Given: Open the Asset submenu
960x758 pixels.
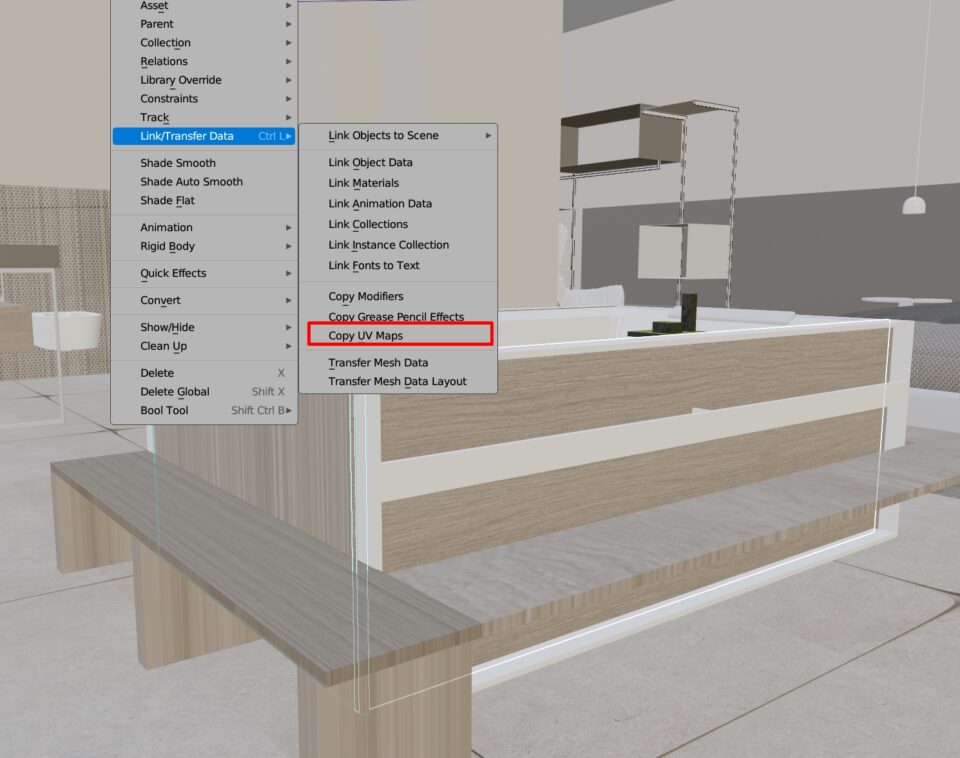Looking at the screenshot, I should pyautogui.click(x=155, y=6).
